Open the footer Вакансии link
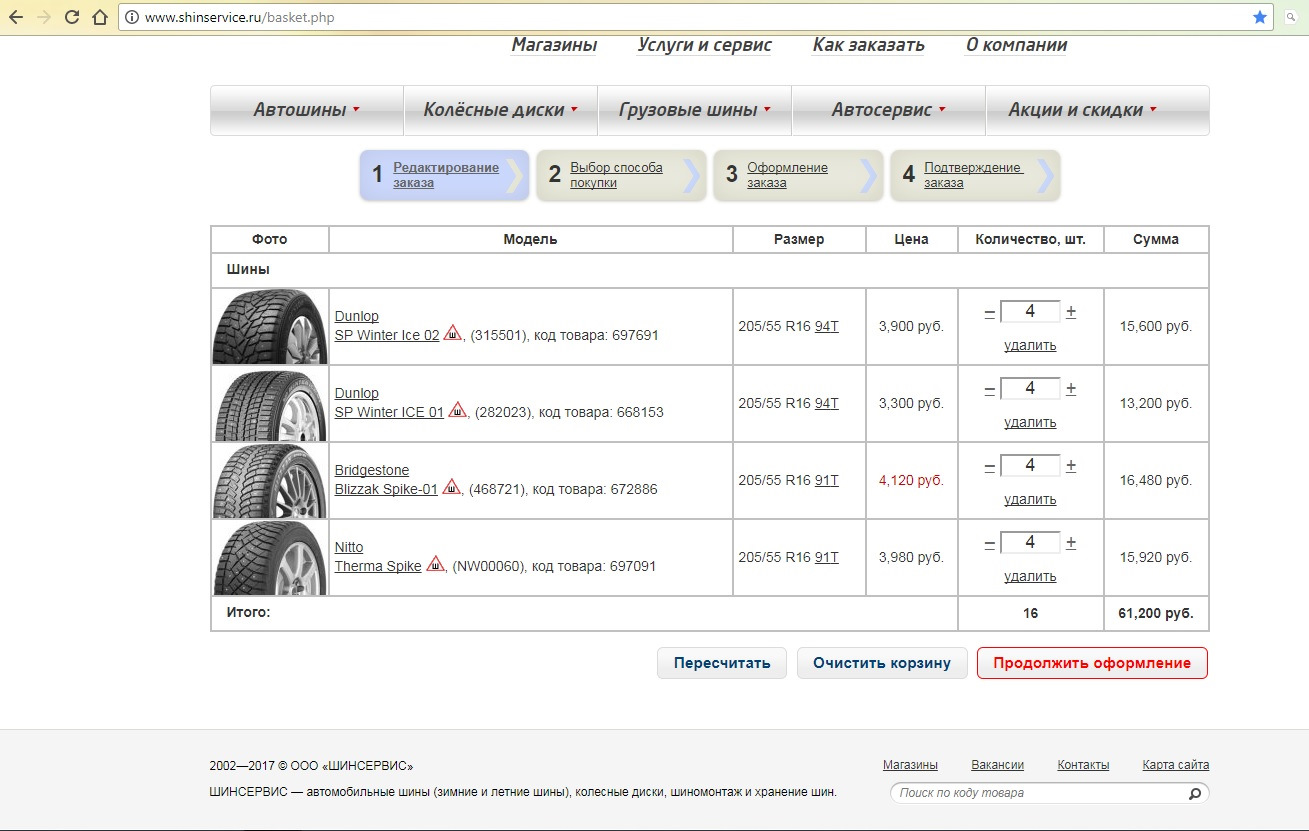The image size is (1309, 831). point(997,765)
